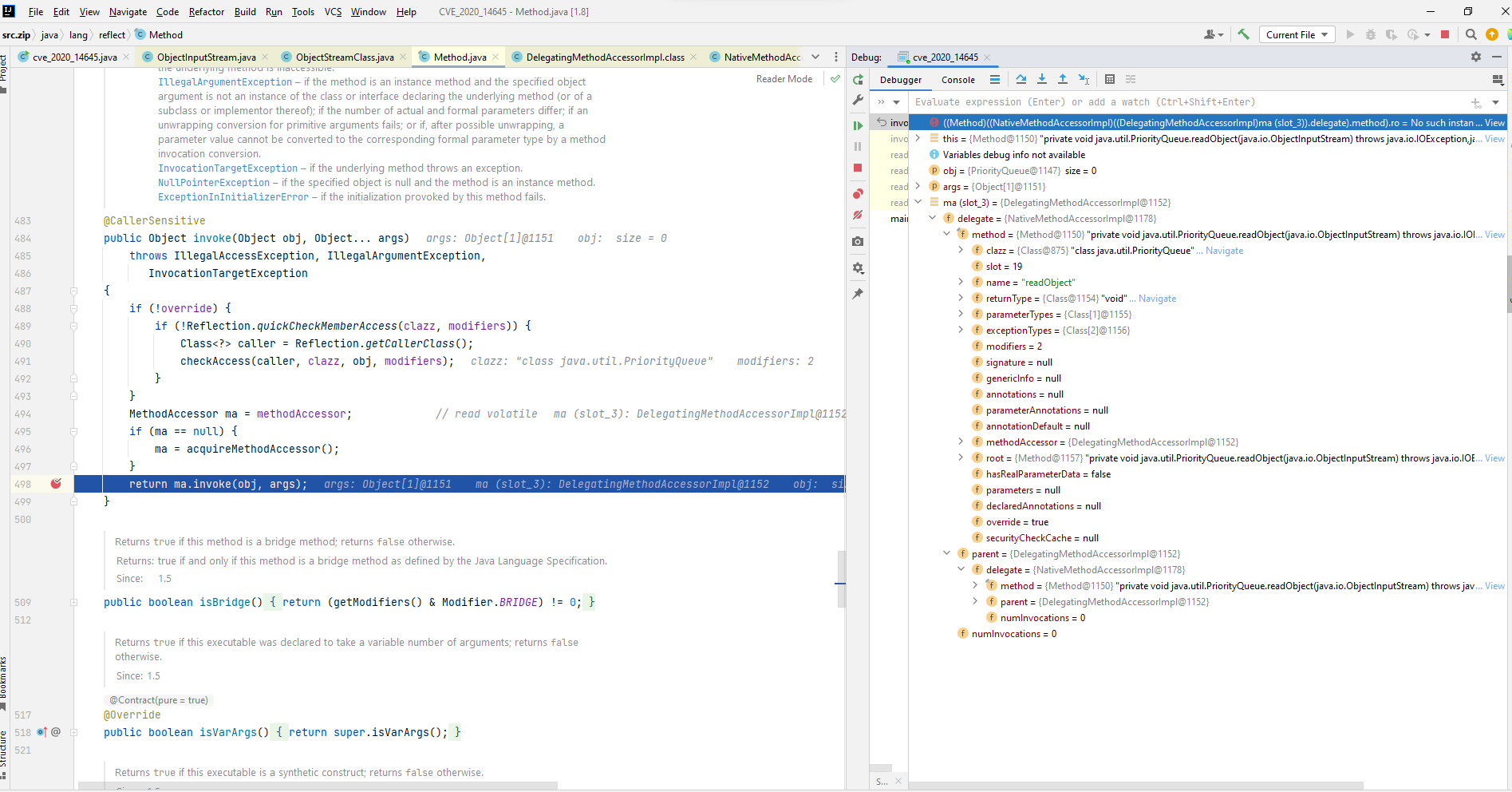Screen dimensions: 1512x792
Task: View breakpoints using double red circles icon
Action: [x=858, y=194]
